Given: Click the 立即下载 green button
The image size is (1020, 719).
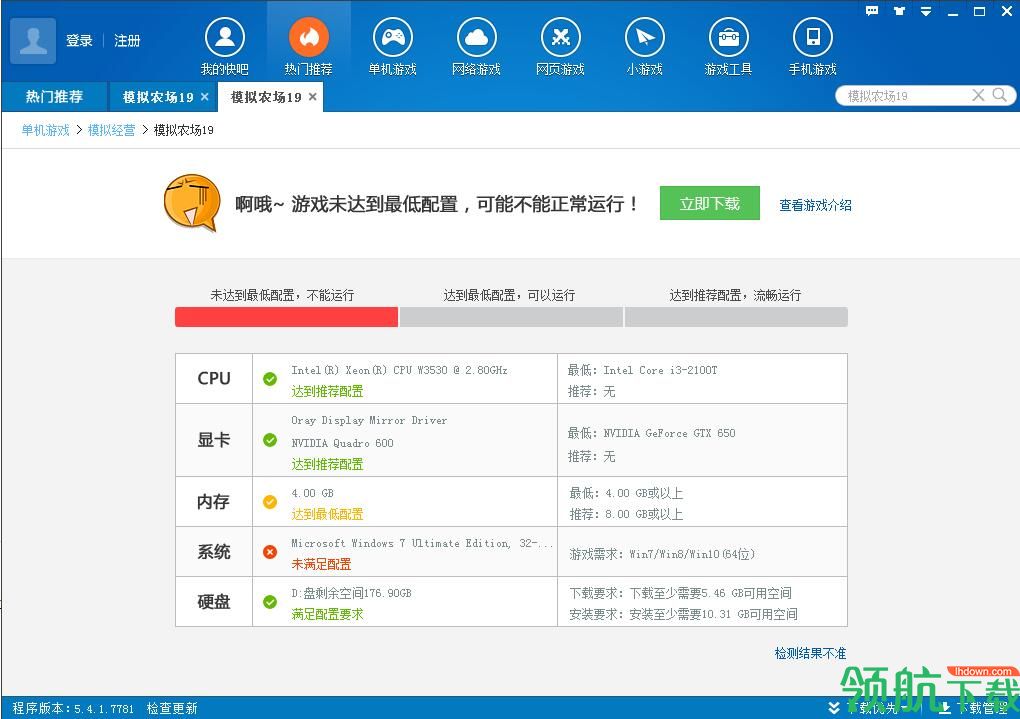Looking at the screenshot, I should [x=710, y=203].
